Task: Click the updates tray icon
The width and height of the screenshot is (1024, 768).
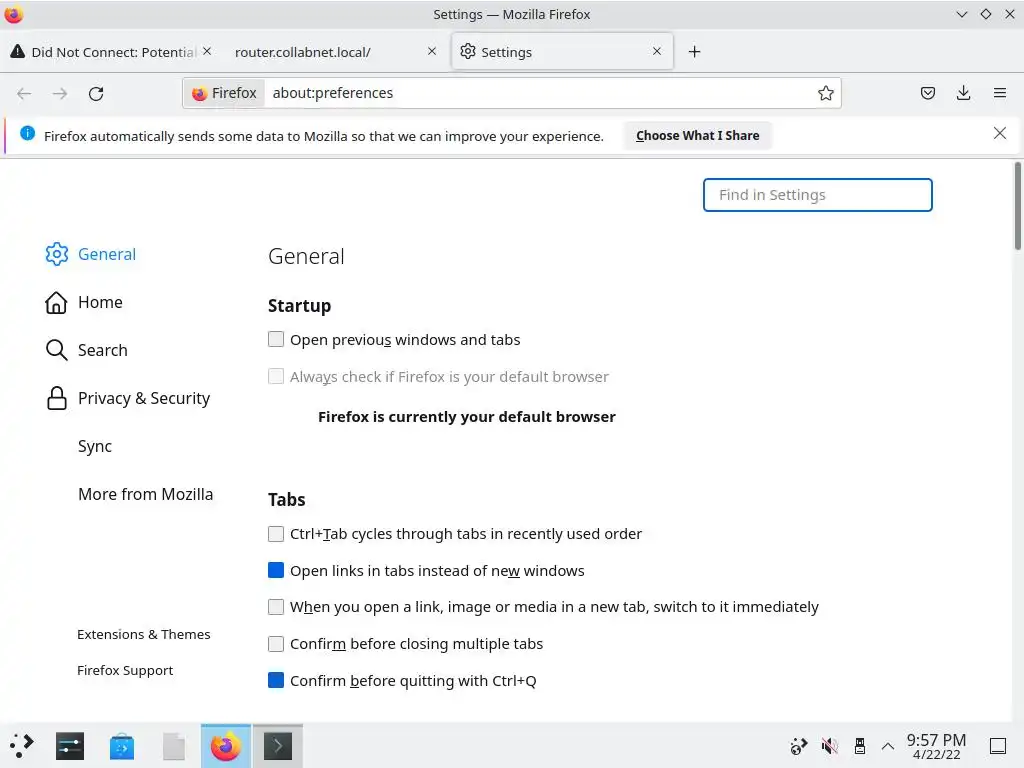Action: pos(798,746)
